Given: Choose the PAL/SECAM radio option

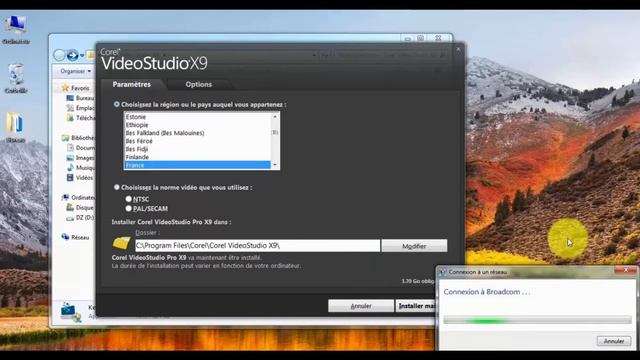Looking at the screenshot, I should [129, 209].
